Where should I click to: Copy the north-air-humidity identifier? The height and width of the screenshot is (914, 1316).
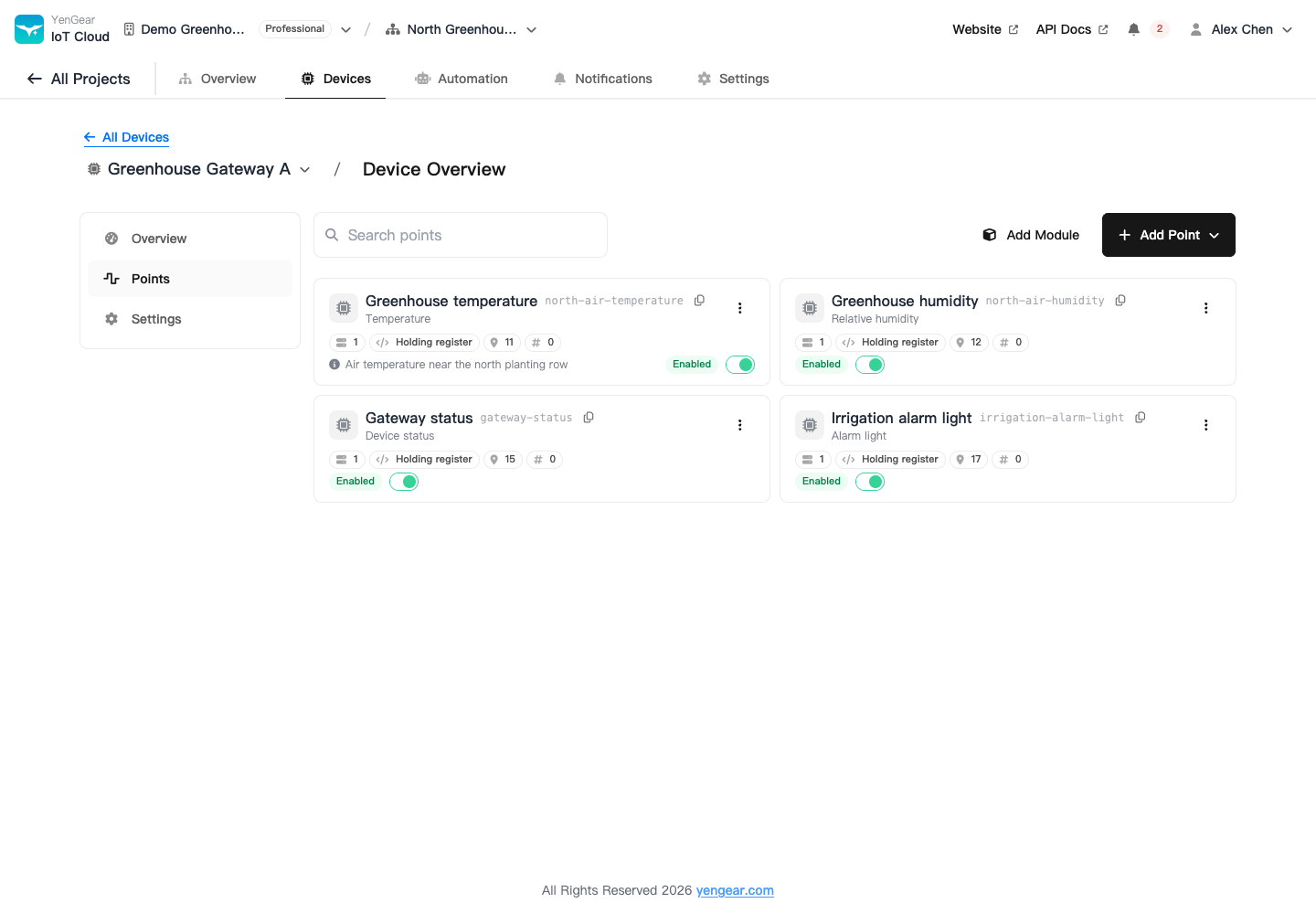tap(1120, 301)
